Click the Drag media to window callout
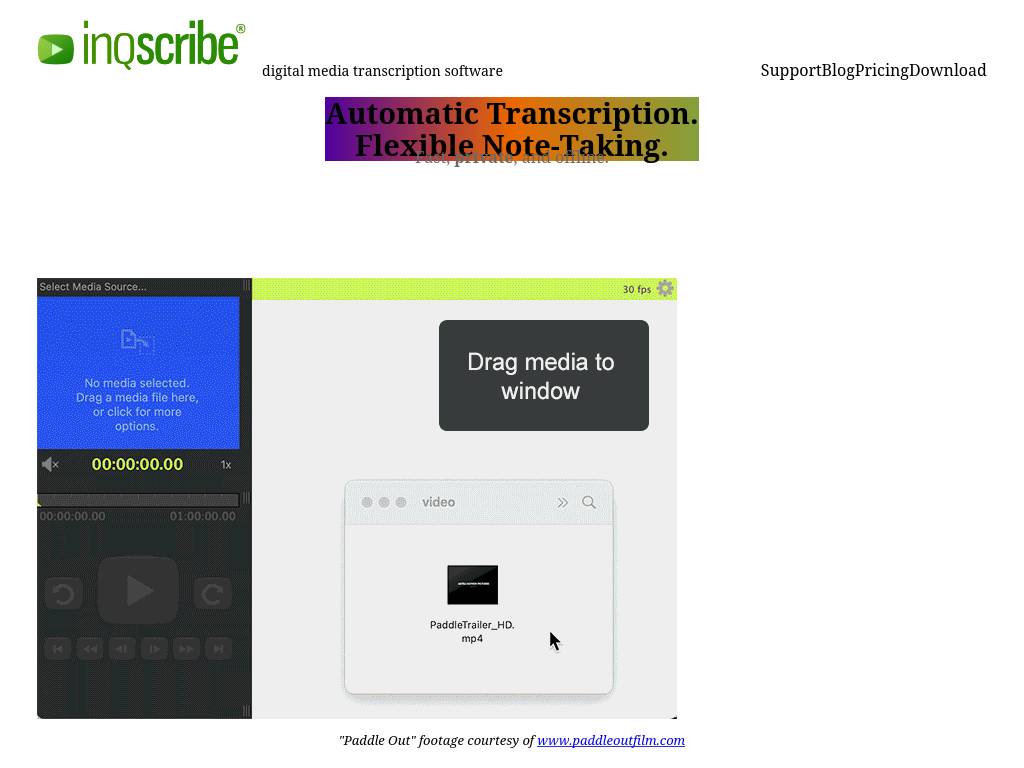This screenshot has width=1024, height=768. click(543, 376)
